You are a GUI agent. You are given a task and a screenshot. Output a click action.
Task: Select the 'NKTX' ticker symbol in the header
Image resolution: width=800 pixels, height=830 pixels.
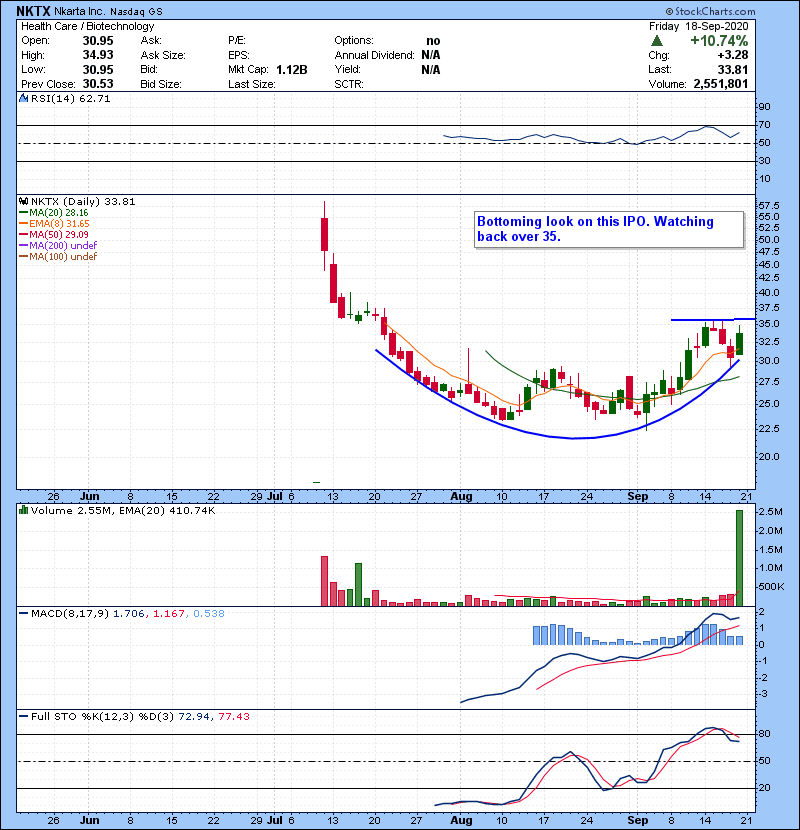click(33, 11)
